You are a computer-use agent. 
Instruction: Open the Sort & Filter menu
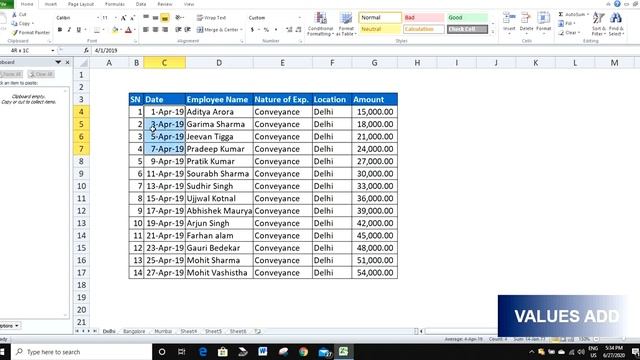tap(599, 24)
